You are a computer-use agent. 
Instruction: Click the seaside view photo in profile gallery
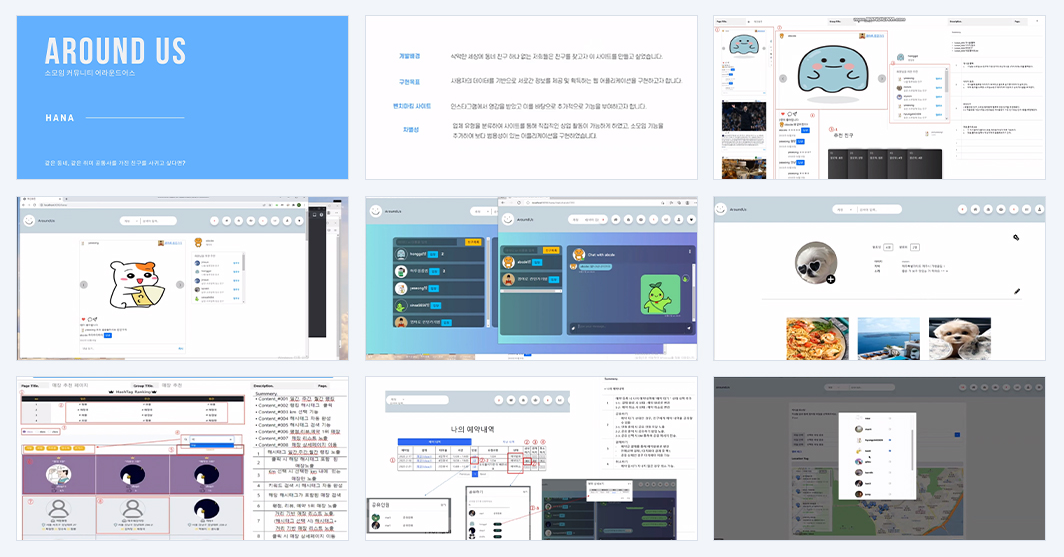pyautogui.click(x=888, y=338)
